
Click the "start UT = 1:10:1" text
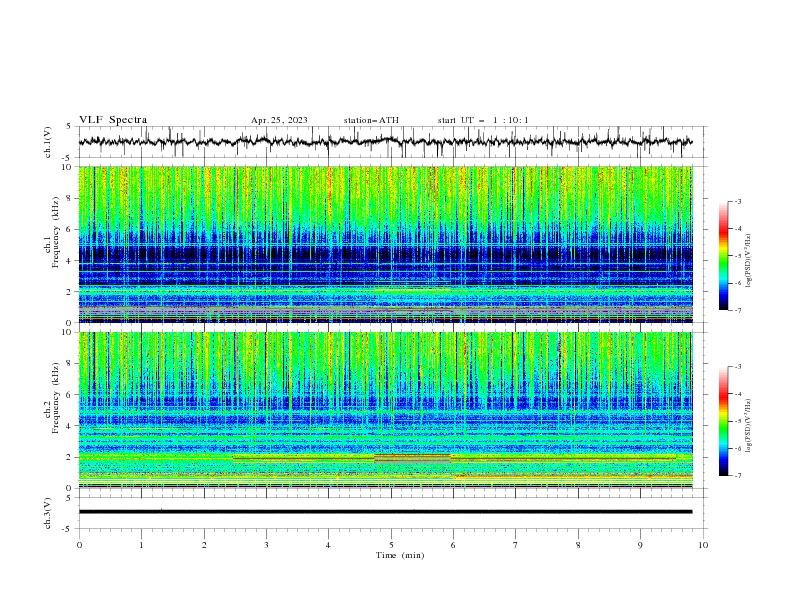483,120
